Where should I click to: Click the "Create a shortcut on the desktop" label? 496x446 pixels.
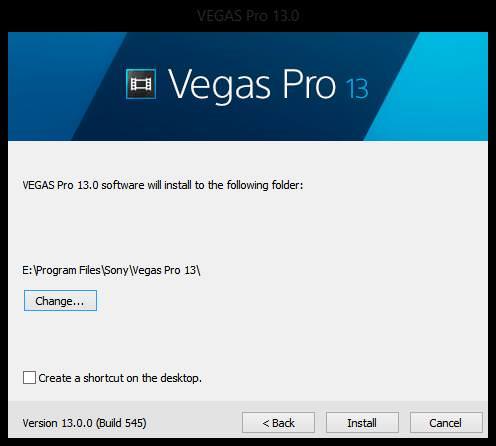(120, 378)
